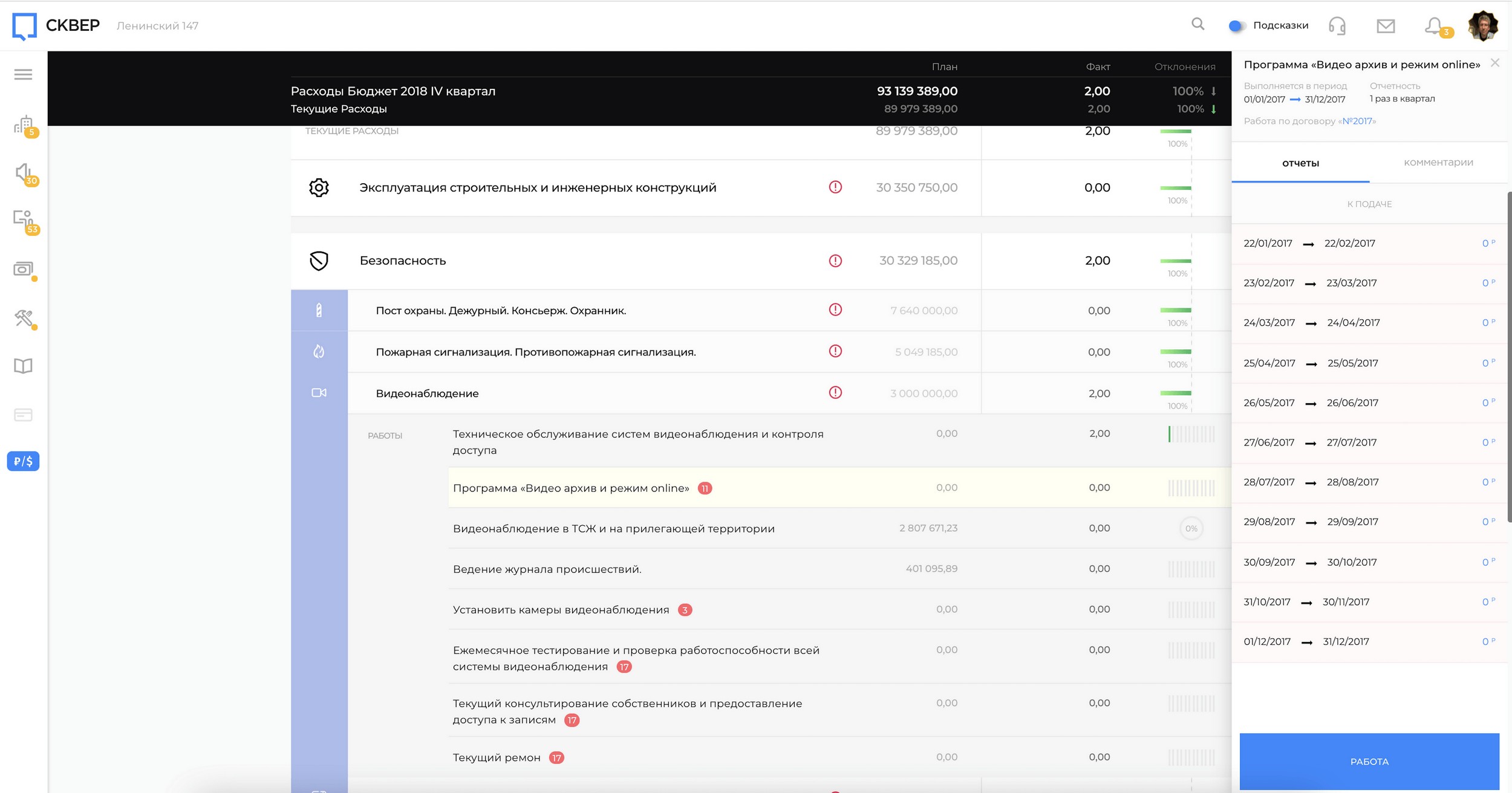Open the mail envelope icon
The height and width of the screenshot is (793, 1512).
pos(1386,25)
